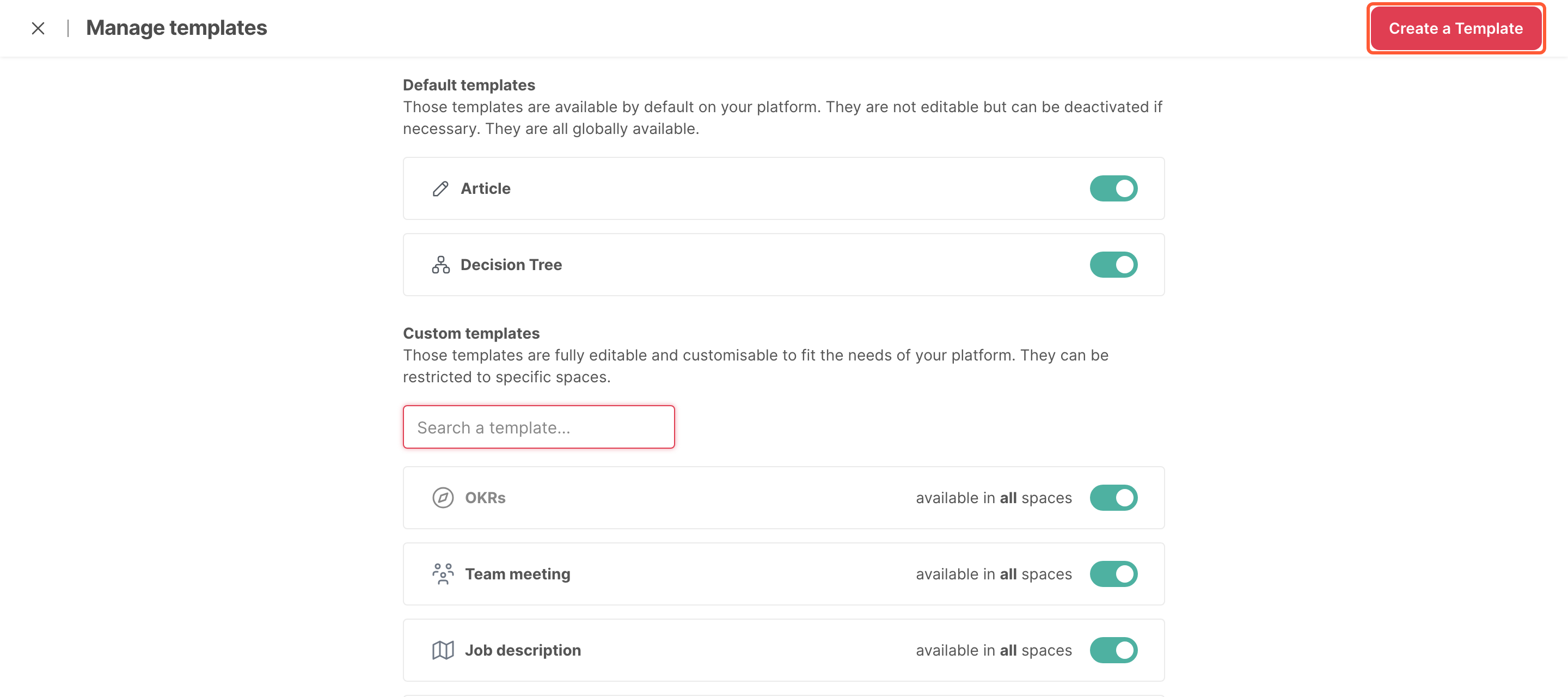Image resolution: width=1568 pixels, height=697 pixels.
Task: Turn off the Team meeting toggle
Action: tap(1113, 574)
